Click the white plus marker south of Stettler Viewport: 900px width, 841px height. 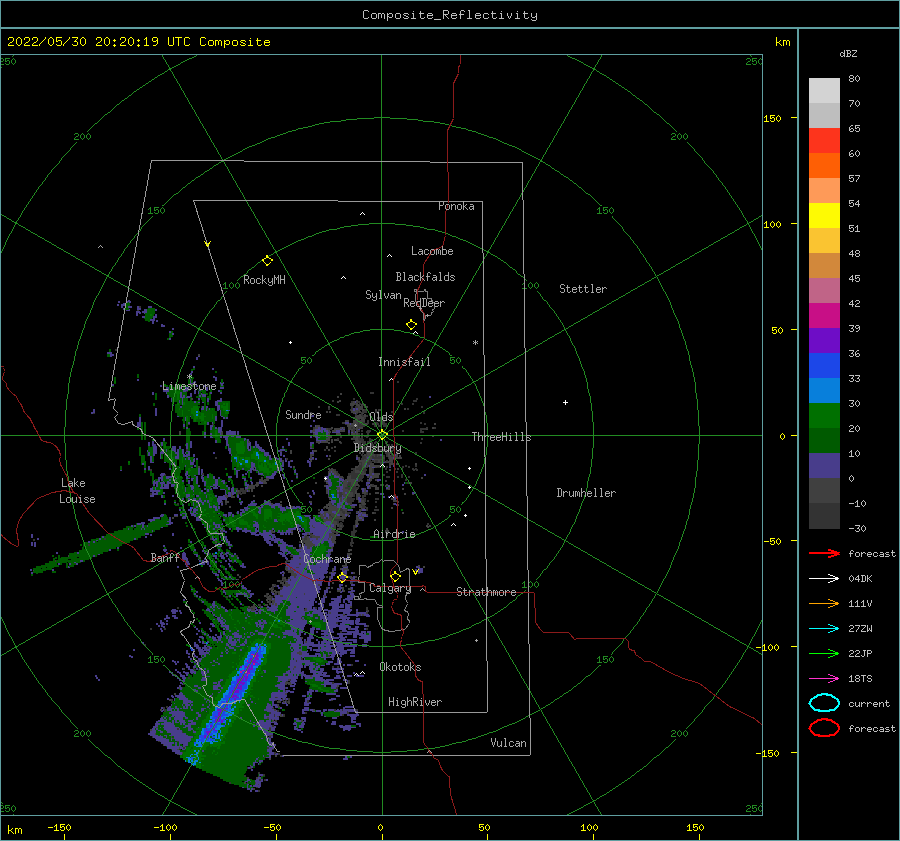(x=565, y=402)
